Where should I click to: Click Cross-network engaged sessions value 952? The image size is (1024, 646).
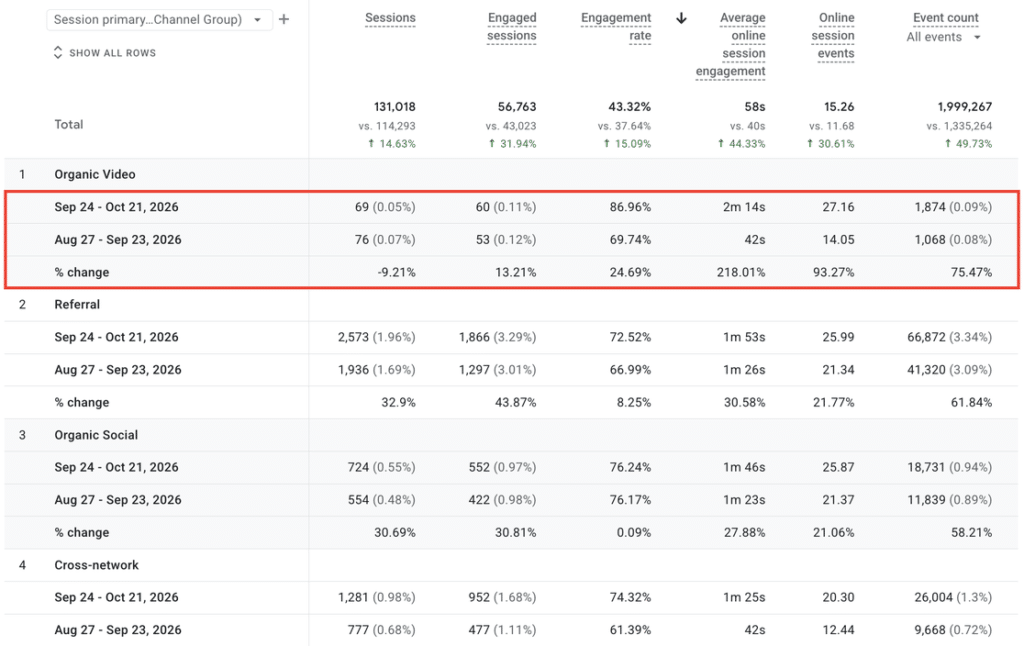[x=479, y=597]
